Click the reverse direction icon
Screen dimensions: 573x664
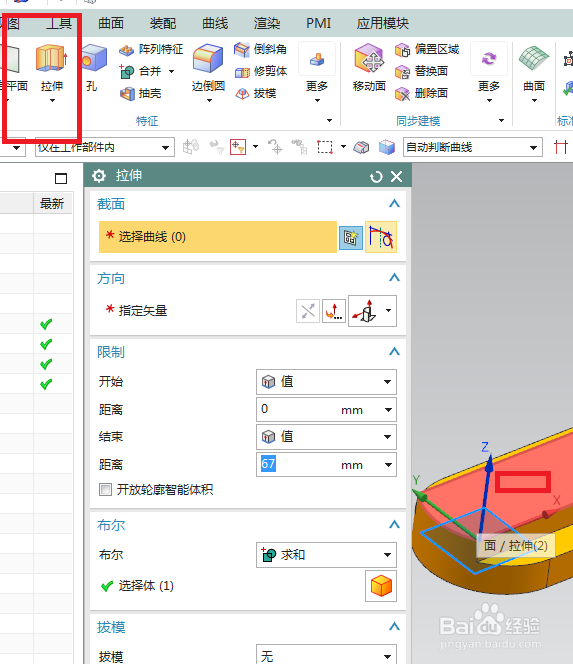click(307, 311)
